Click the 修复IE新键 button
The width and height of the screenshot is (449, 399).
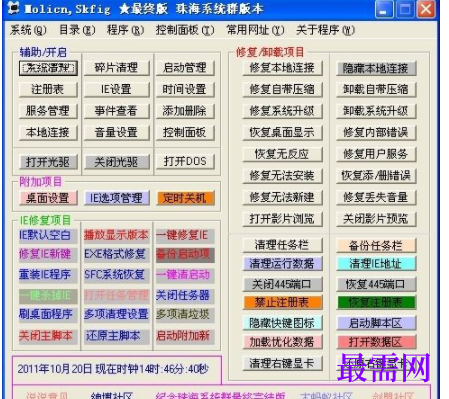tap(48, 255)
